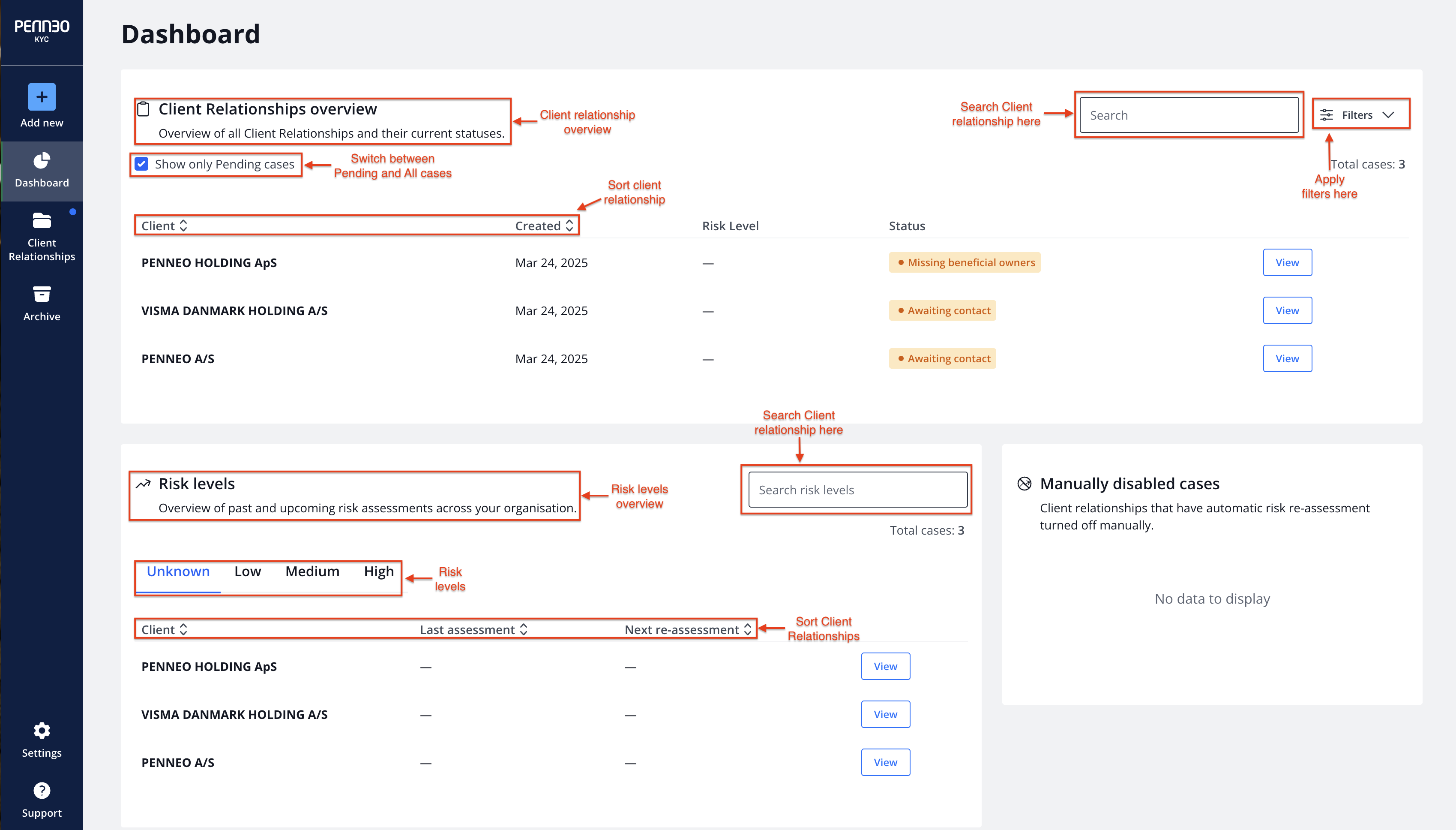Focus the client relationships Search field
The image size is (1456, 830).
coord(1189,115)
